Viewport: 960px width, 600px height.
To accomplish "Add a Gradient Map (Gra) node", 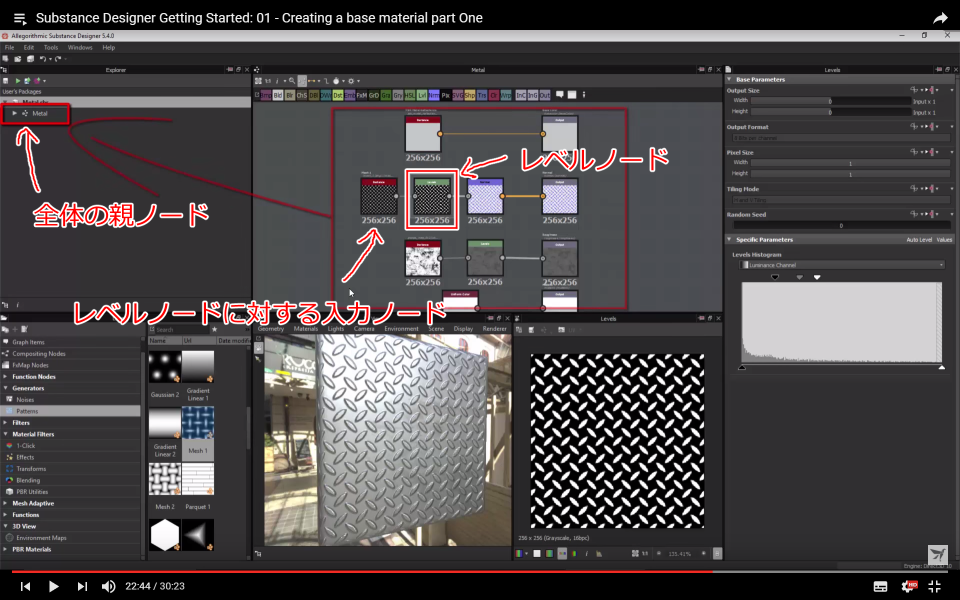I will pos(386,95).
